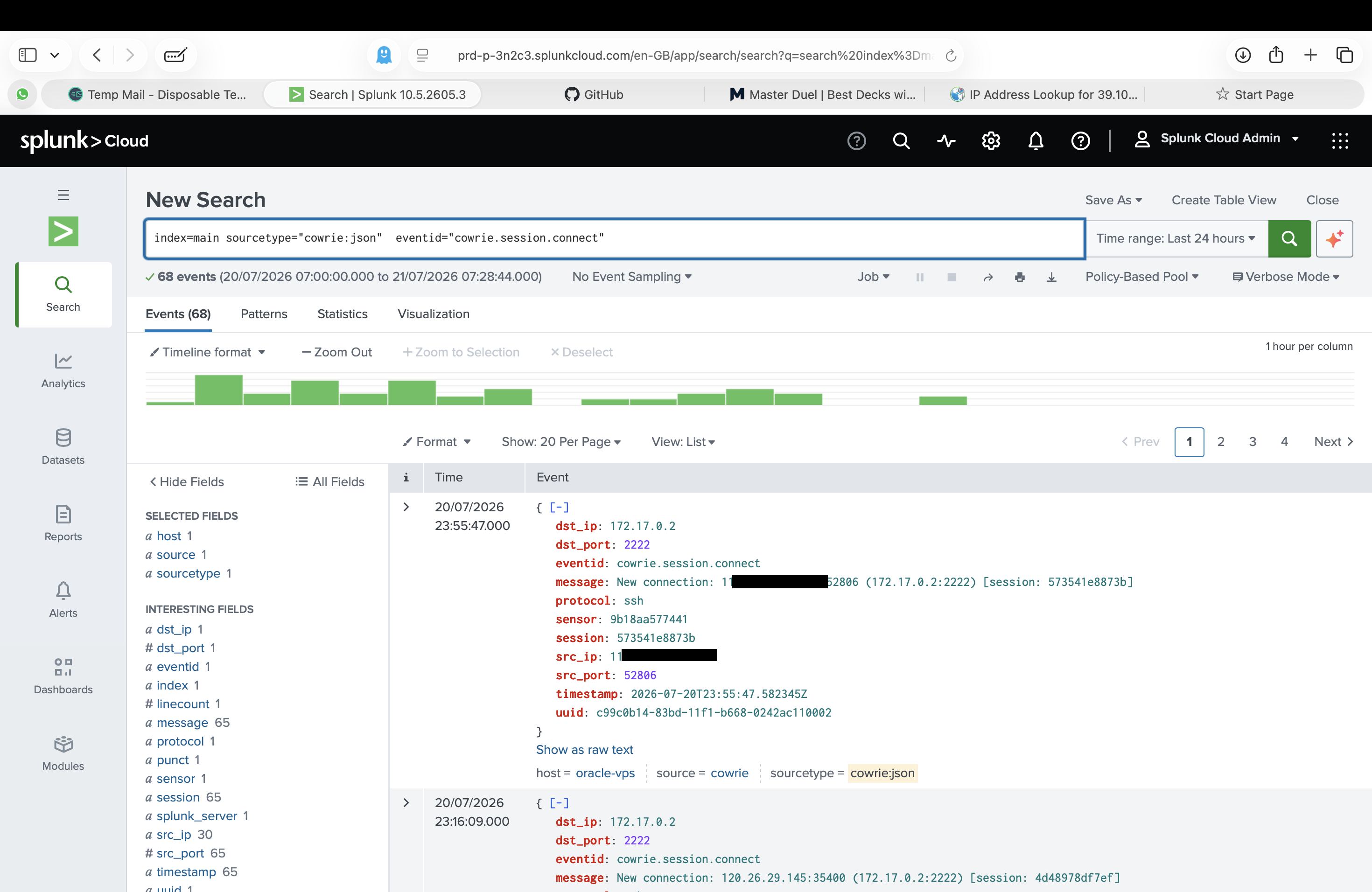Image resolution: width=1372 pixels, height=892 pixels.
Task: Open the activity pulse icon in header
Action: click(x=946, y=140)
